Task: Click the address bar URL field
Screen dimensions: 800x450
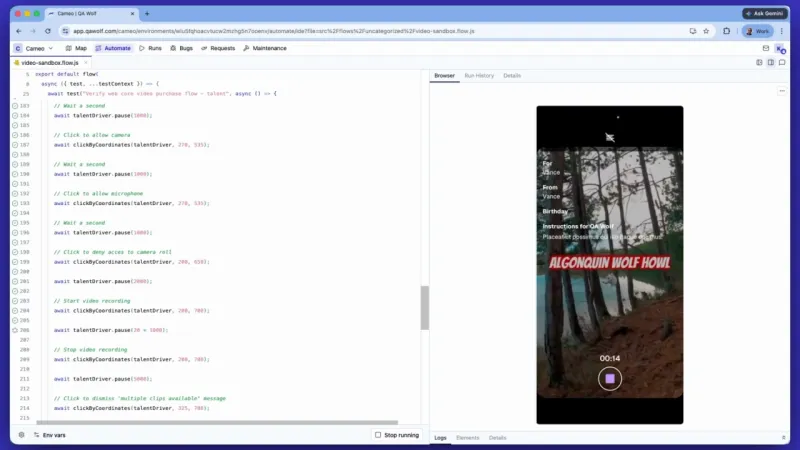Action: click(273, 31)
